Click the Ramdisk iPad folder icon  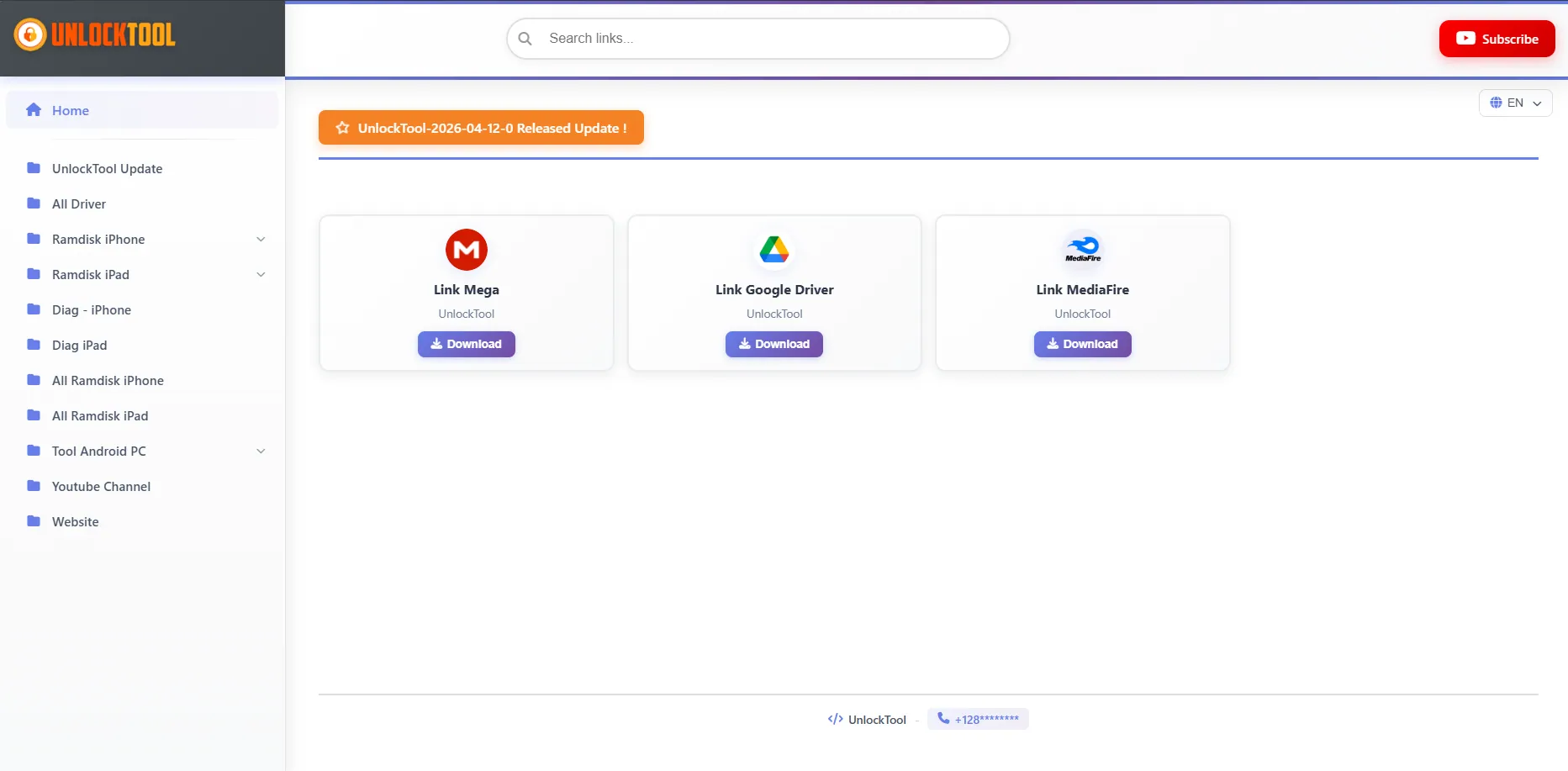[x=34, y=274]
